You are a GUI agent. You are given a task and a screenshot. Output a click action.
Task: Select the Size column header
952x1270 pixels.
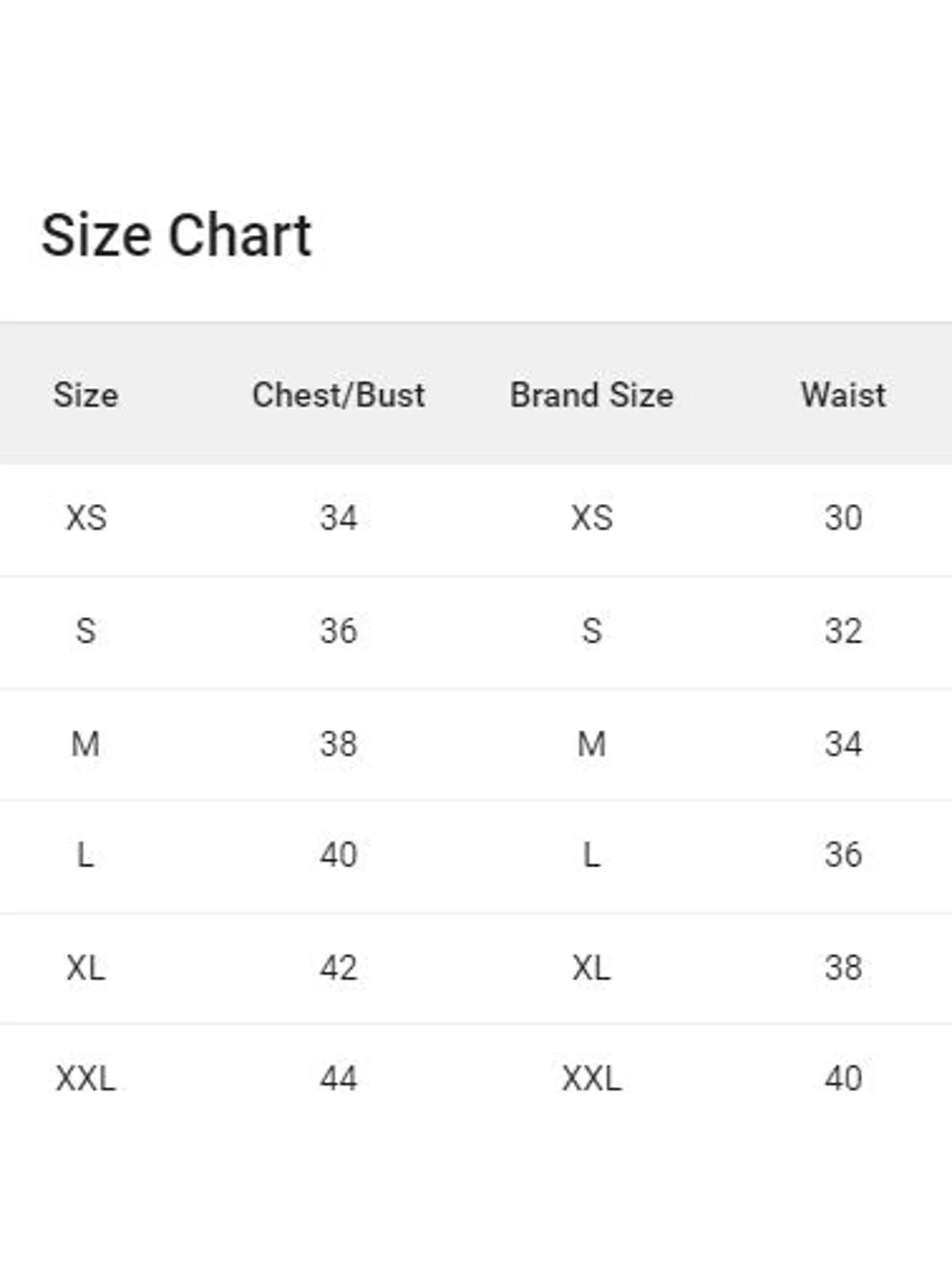coord(85,395)
